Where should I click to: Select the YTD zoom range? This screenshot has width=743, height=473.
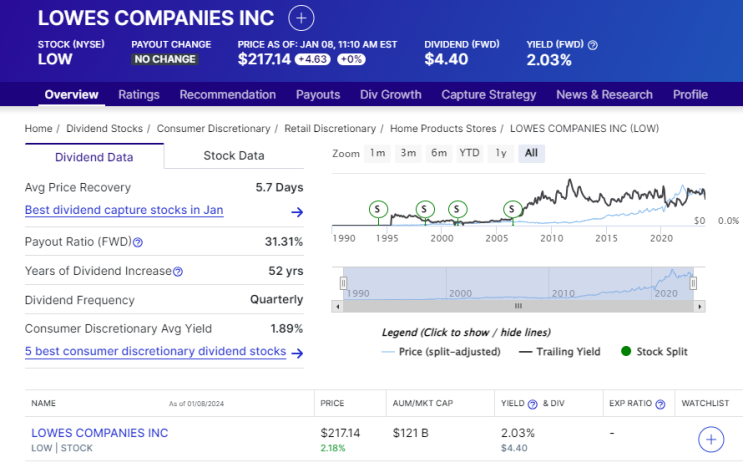tap(469, 153)
